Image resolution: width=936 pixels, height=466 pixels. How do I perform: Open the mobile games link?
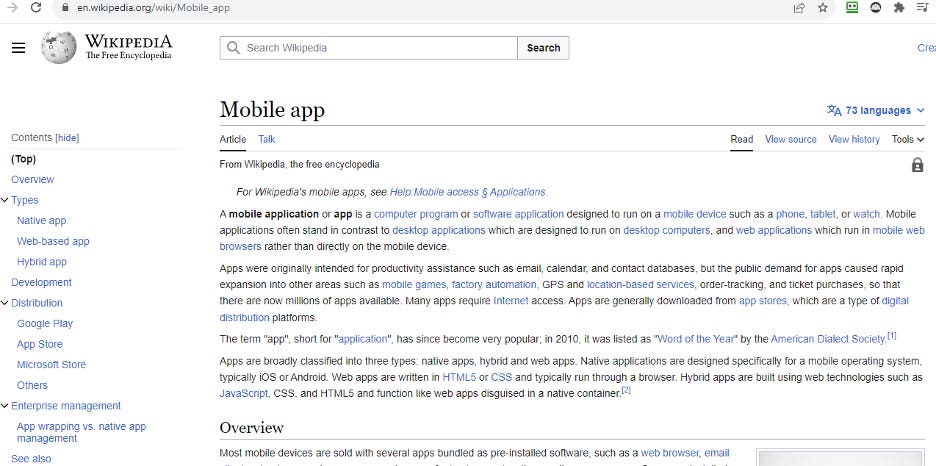click(415, 285)
